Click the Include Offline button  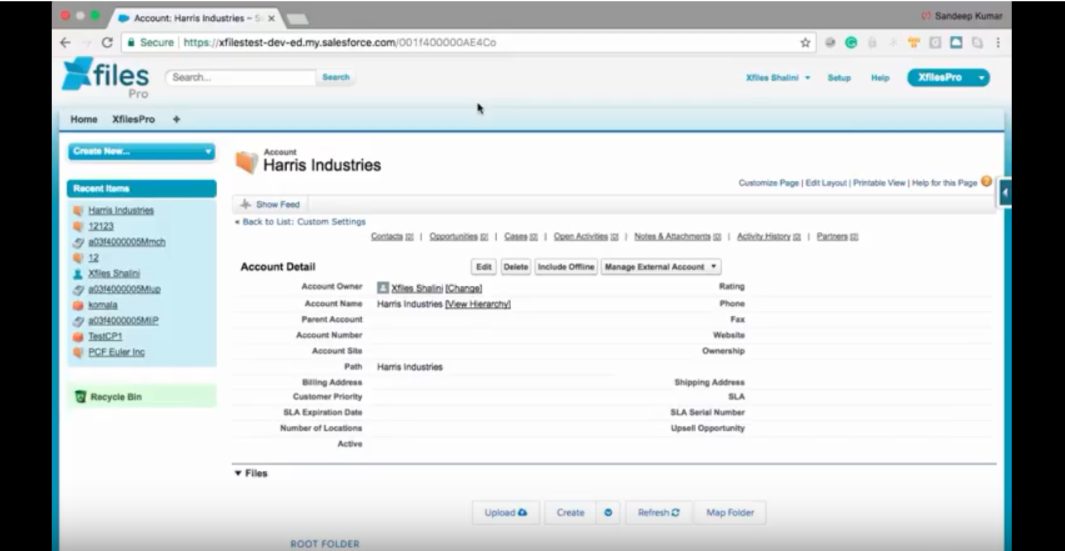[566, 267]
